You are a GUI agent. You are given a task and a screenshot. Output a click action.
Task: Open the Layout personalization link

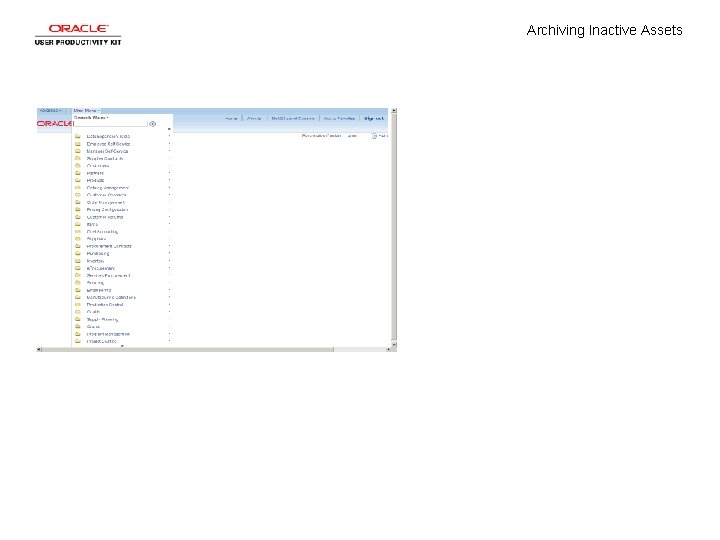tap(352, 136)
